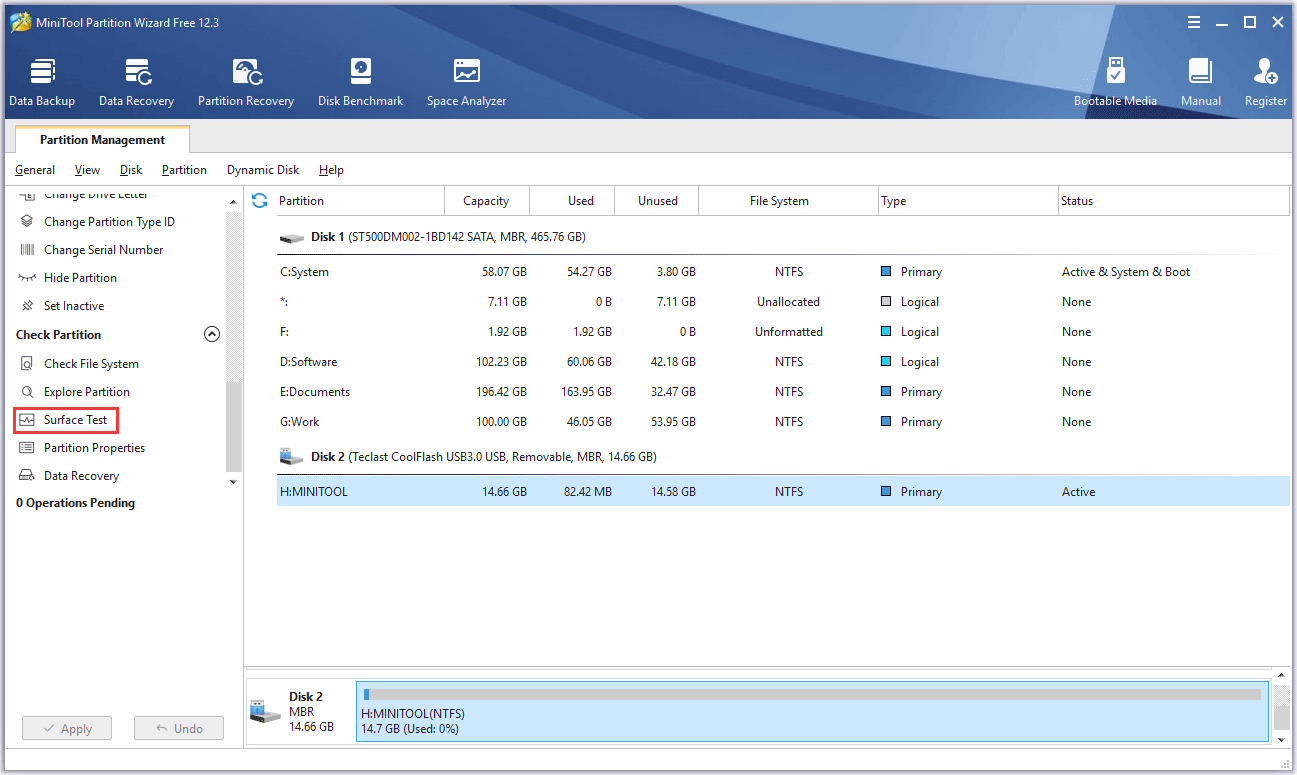
Task: Open Space Analyzer
Action: point(466,83)
